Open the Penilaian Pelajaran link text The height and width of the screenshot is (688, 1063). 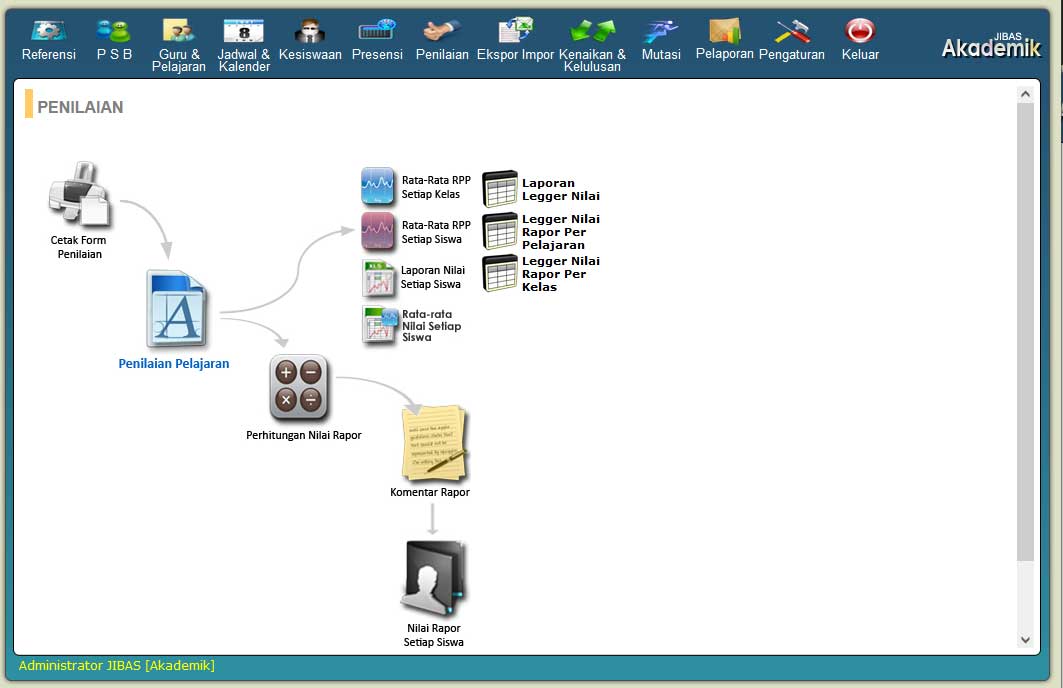point(174,363)
